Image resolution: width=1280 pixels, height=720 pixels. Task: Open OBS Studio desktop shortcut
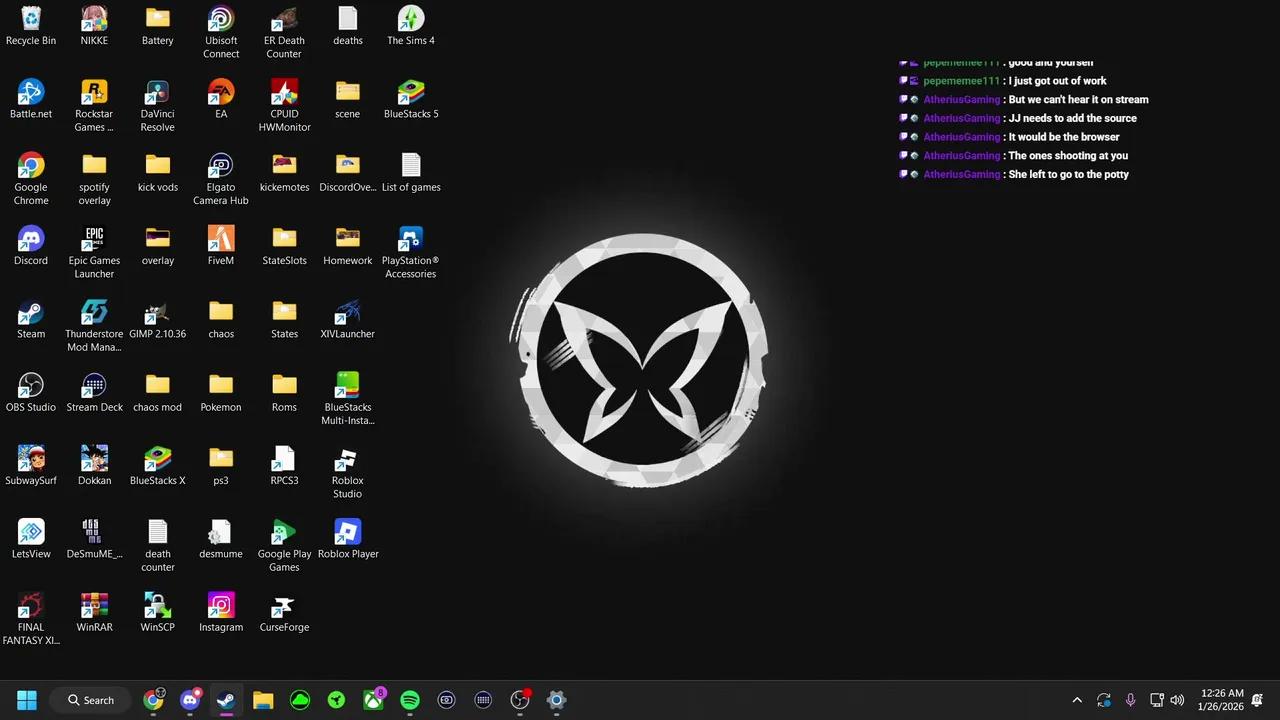(31, 386)
